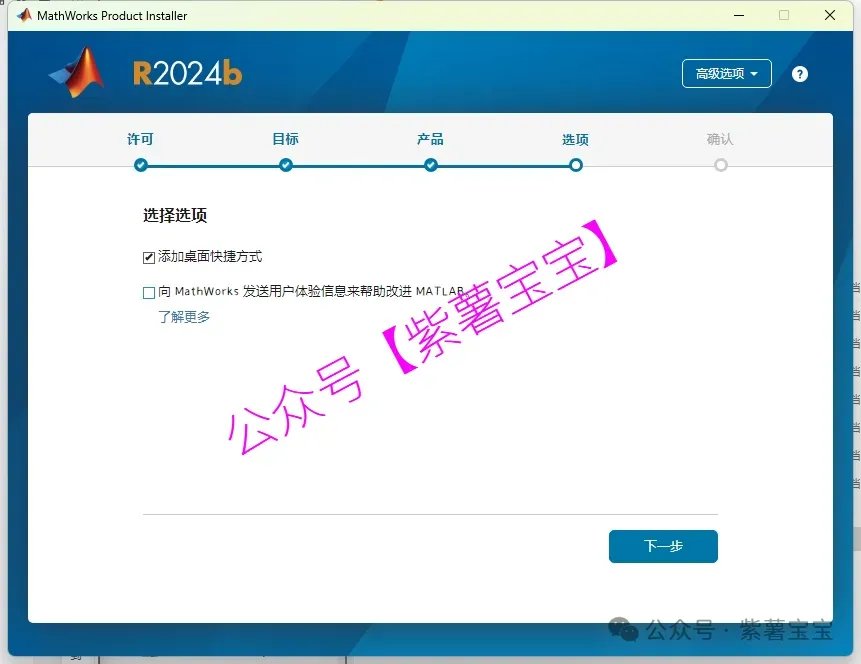Open the help question mark icon
861x664 pixels.
point(800,74)
